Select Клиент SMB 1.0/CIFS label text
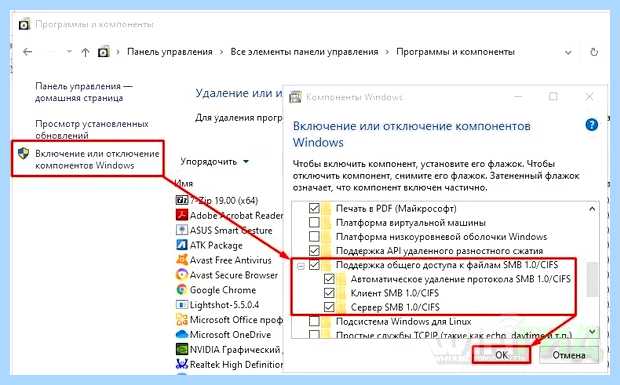The height and width of the screenshot is (385, 620). 395,293
